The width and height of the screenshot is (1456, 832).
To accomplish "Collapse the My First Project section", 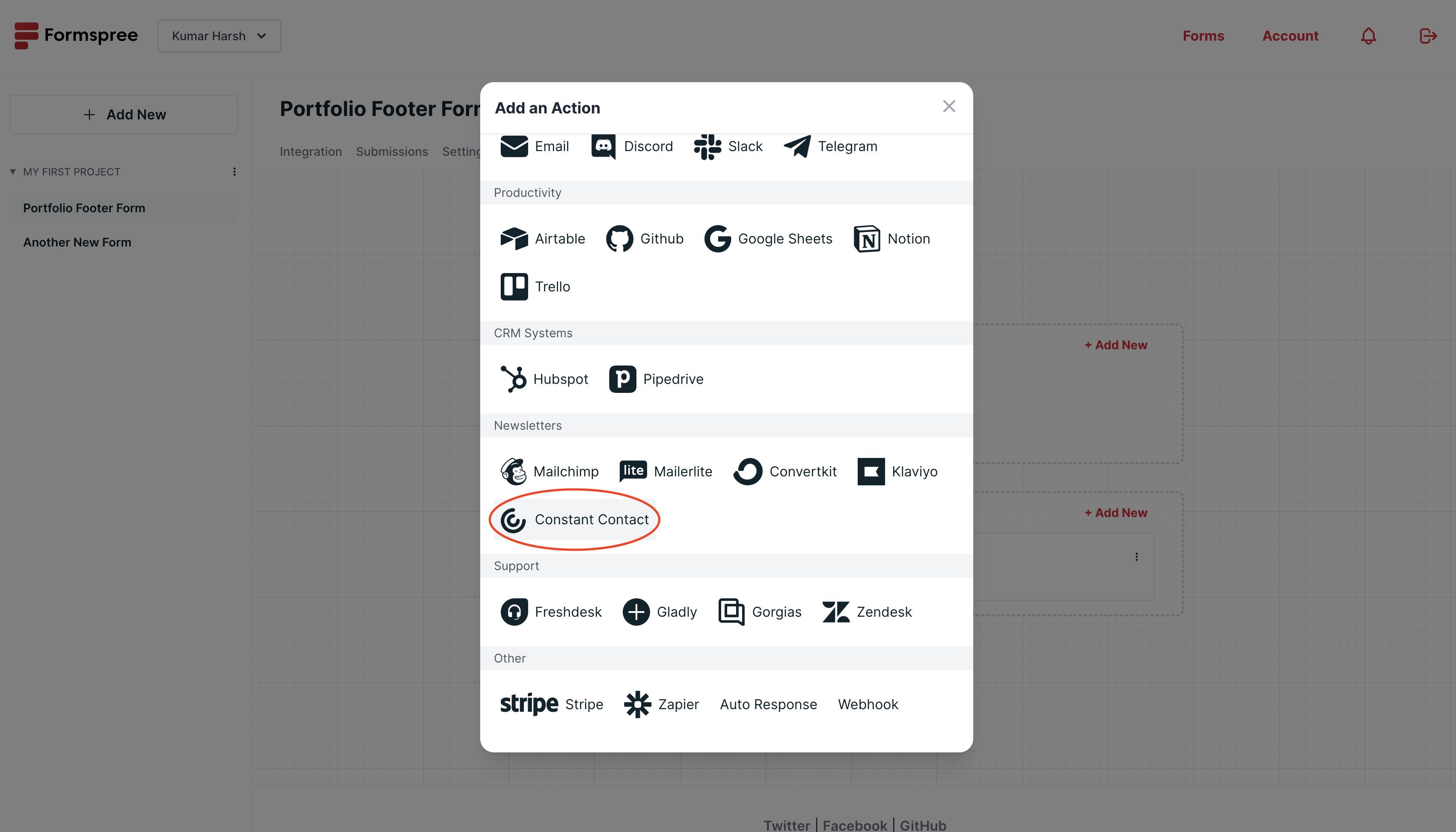I will 12,172.
